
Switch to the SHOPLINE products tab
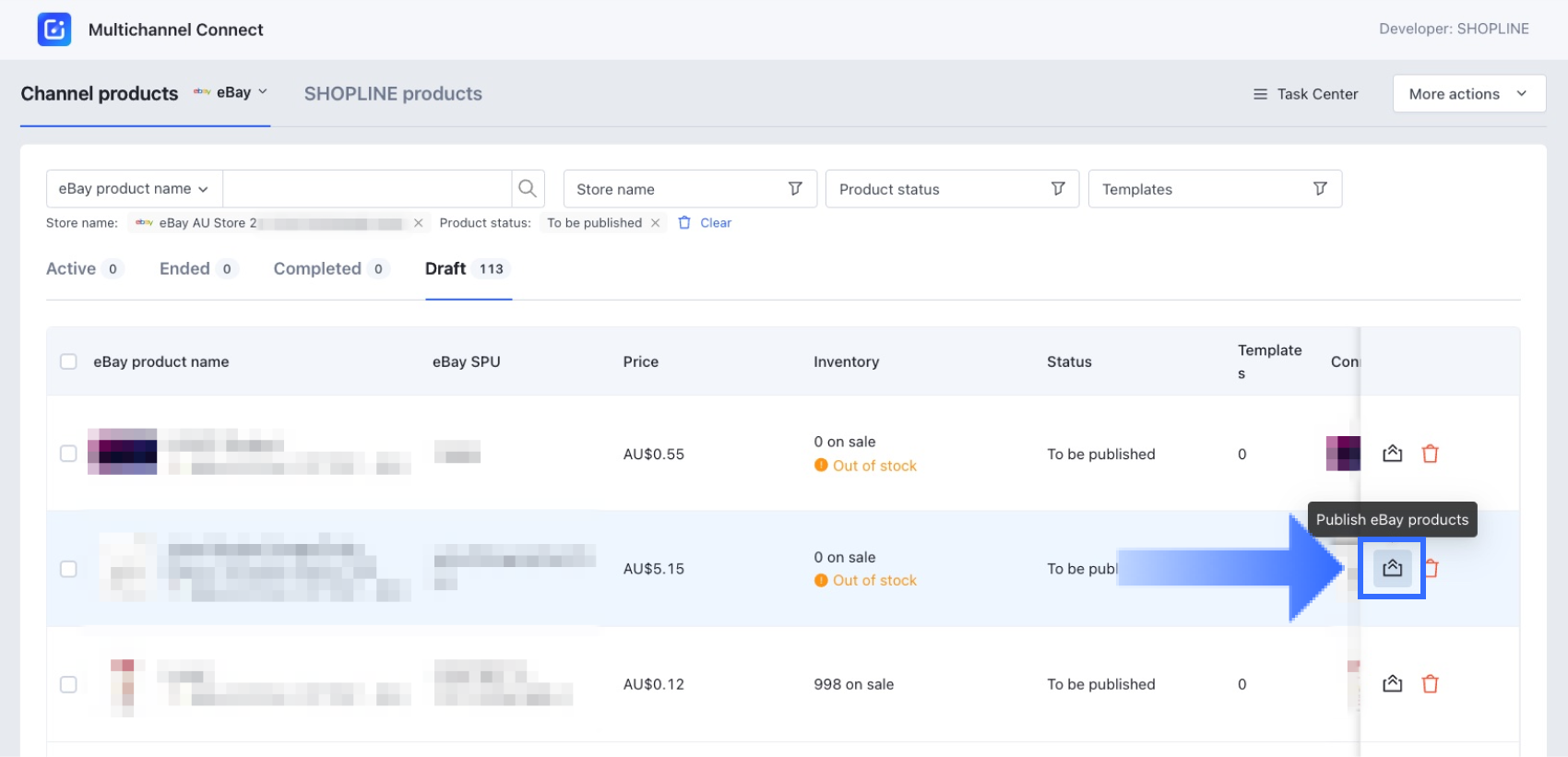point(393,94)
